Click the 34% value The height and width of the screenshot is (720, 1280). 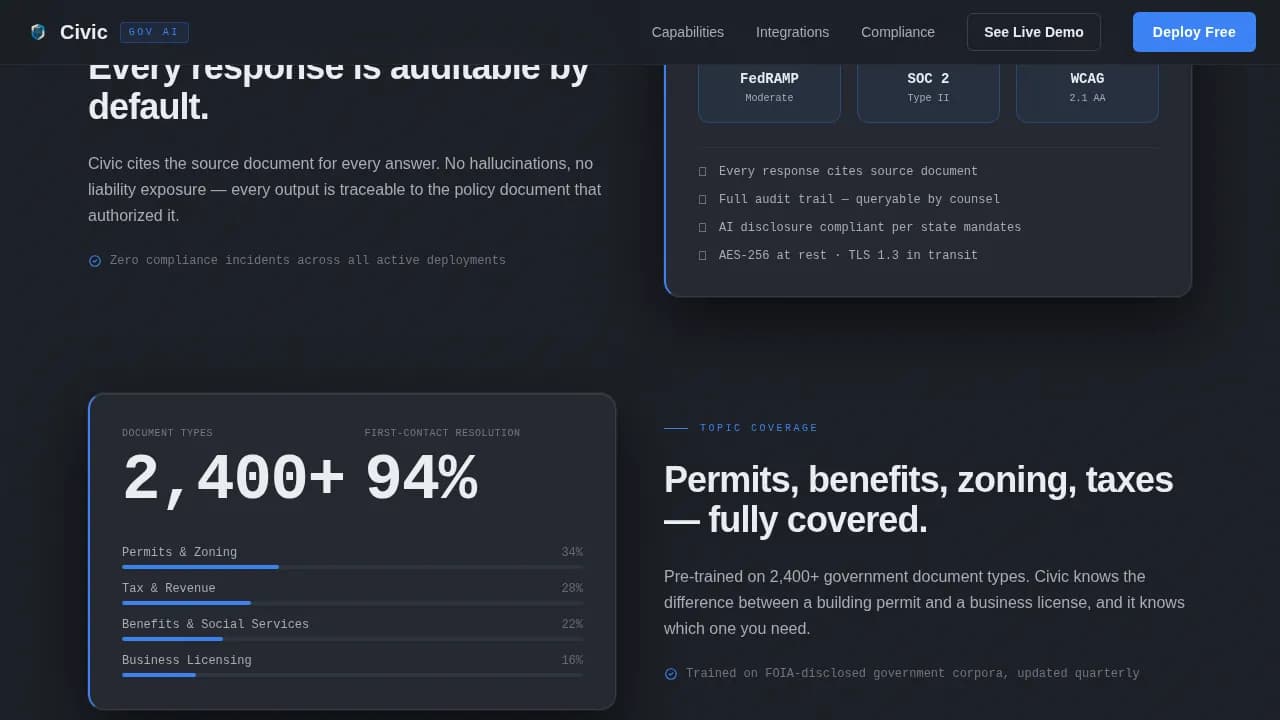point(572,552)
